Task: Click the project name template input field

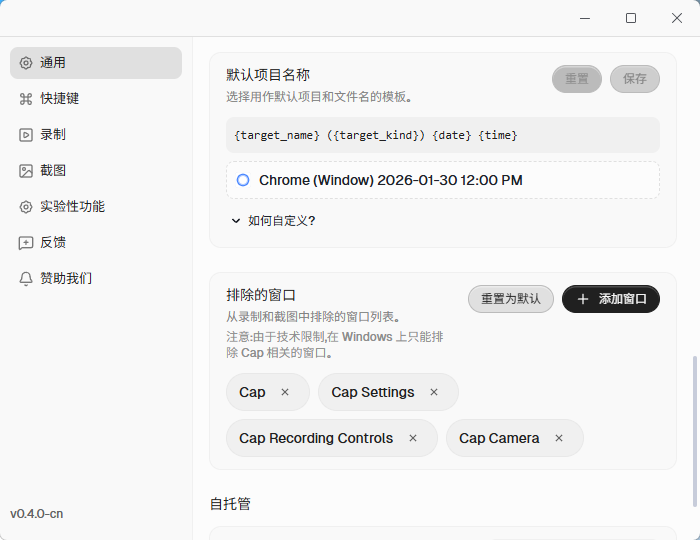Action: pyautogui.click(x=442, y=135)
